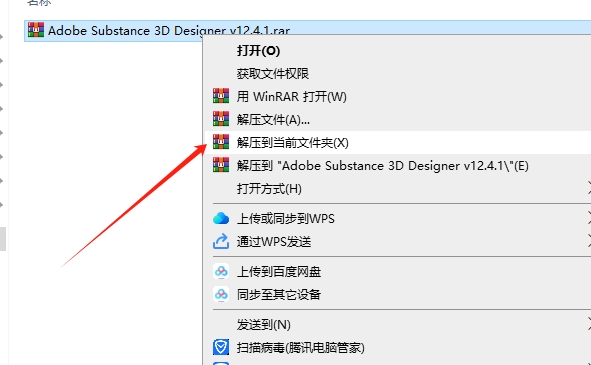
Task: Choose 解压到当前文件夹(X)
Action: click(x=292, y=143)
